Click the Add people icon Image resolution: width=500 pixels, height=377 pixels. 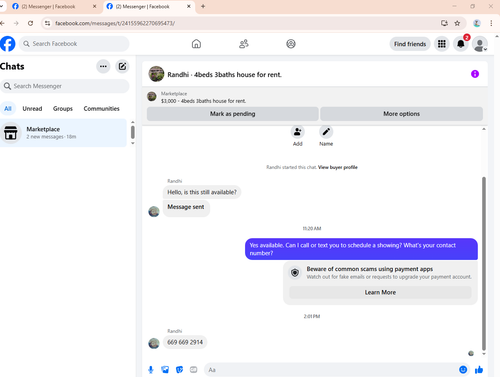(297, 132)
